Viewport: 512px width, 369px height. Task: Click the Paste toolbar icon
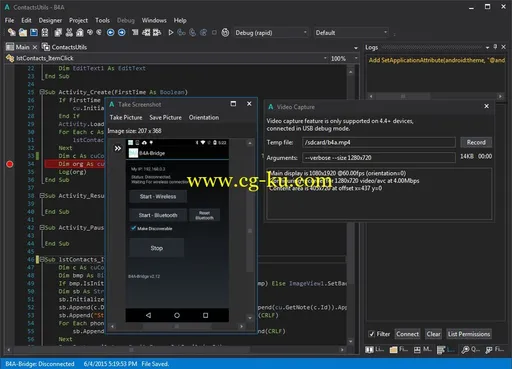[x=80, y=32]
